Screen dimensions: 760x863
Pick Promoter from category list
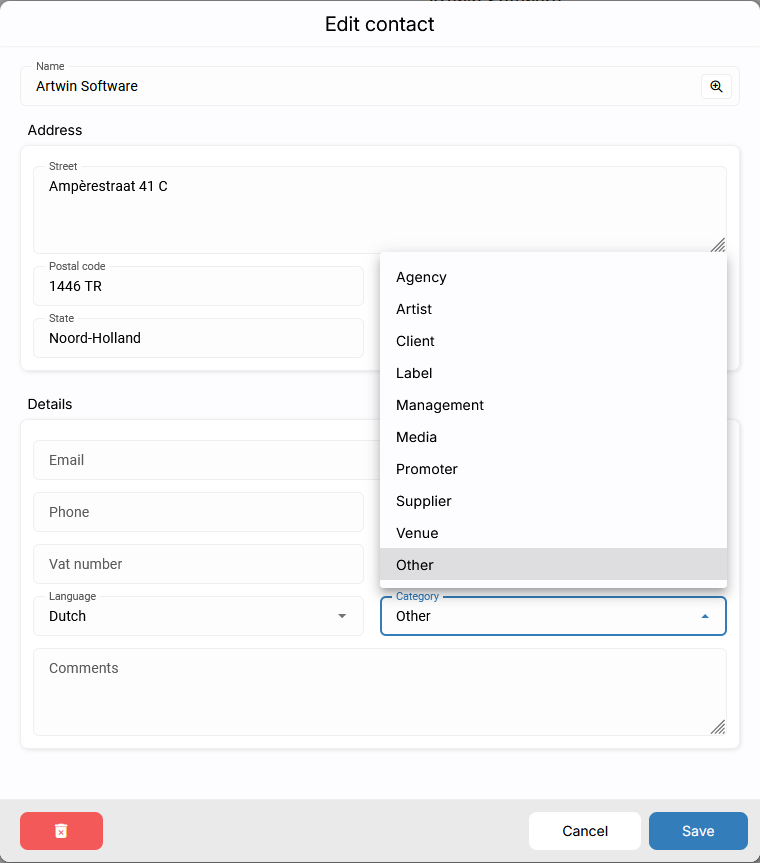coord(427,469)
